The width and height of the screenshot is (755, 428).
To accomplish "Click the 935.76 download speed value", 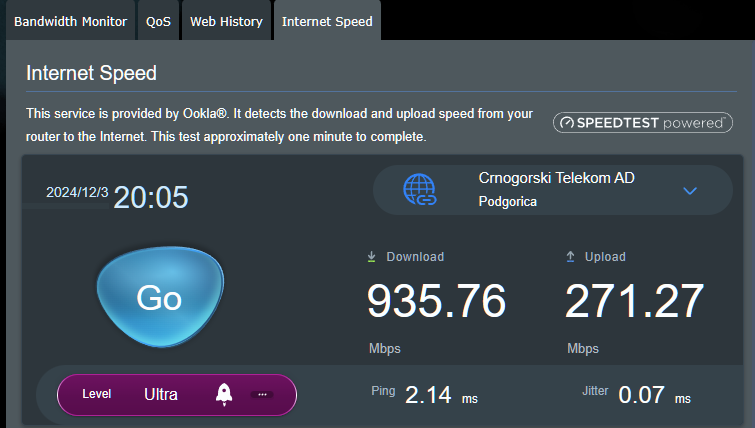I will coord(436,301).
